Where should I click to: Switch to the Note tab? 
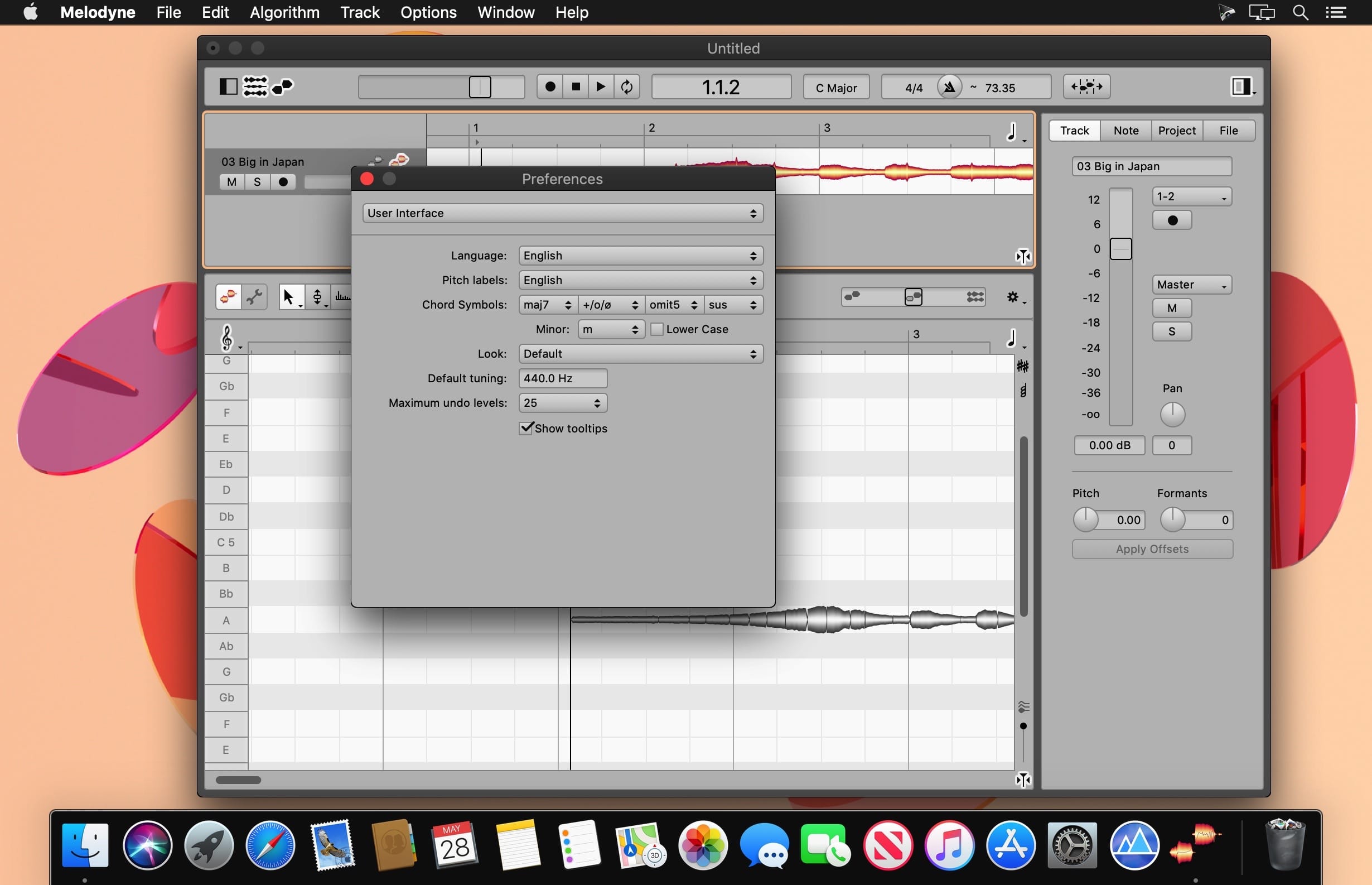coord(1125,131)
